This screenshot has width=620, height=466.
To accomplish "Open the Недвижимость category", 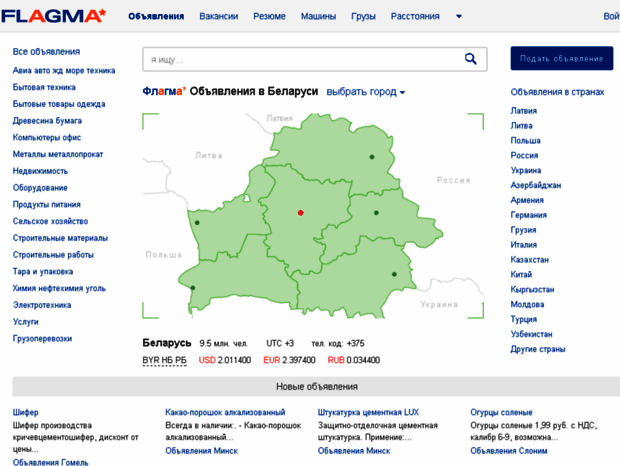I will [x=40, y=171].
